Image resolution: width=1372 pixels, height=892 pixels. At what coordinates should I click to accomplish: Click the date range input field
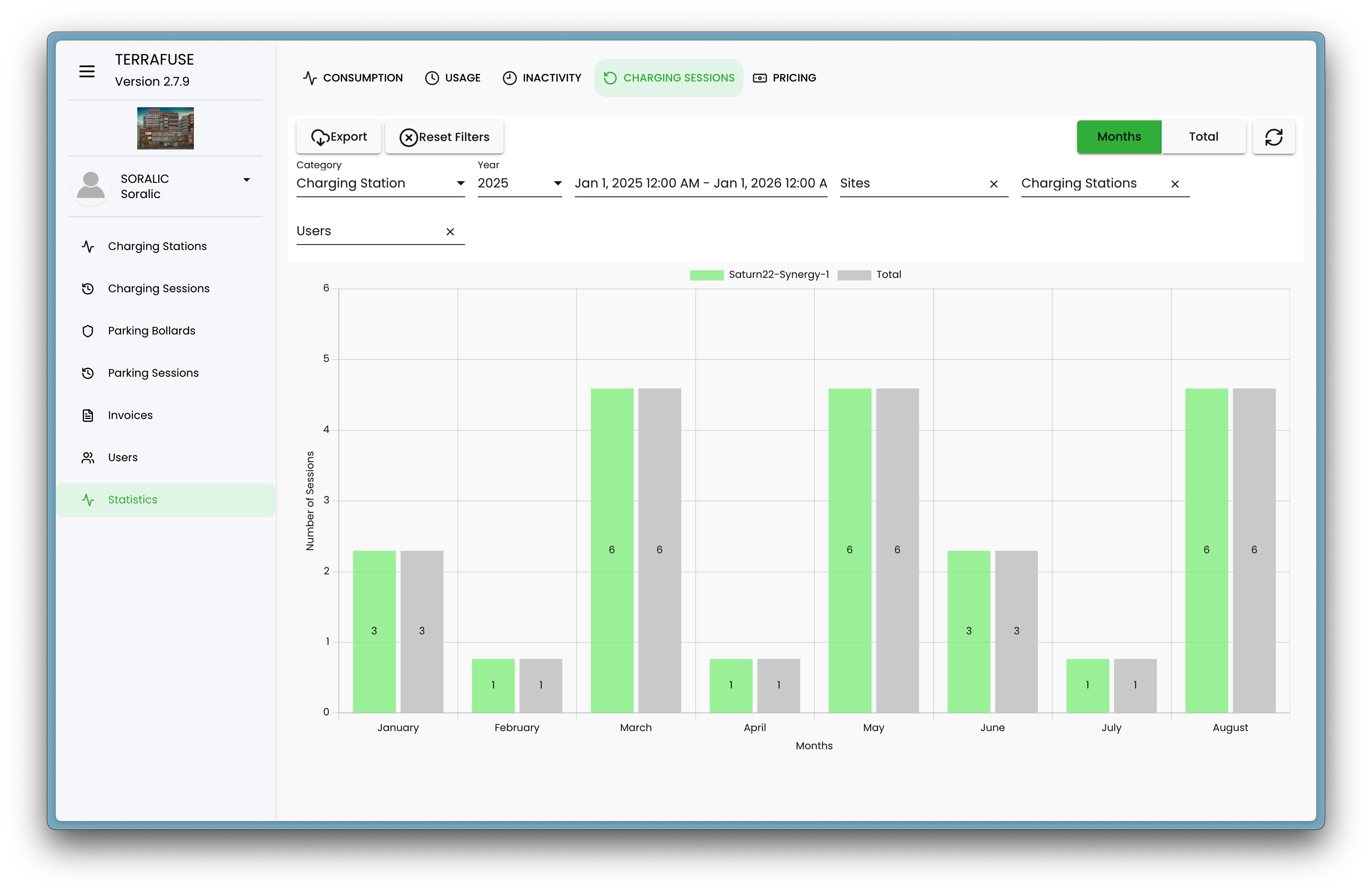(x=700, y=183)
